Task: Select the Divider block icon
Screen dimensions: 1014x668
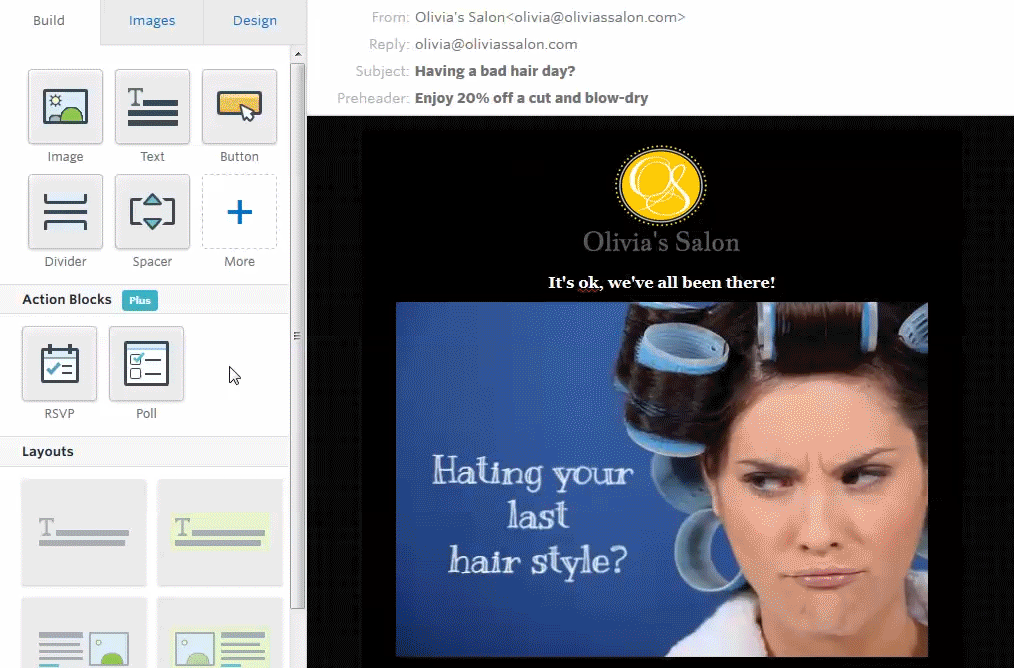Action: (x=65, y=211)
